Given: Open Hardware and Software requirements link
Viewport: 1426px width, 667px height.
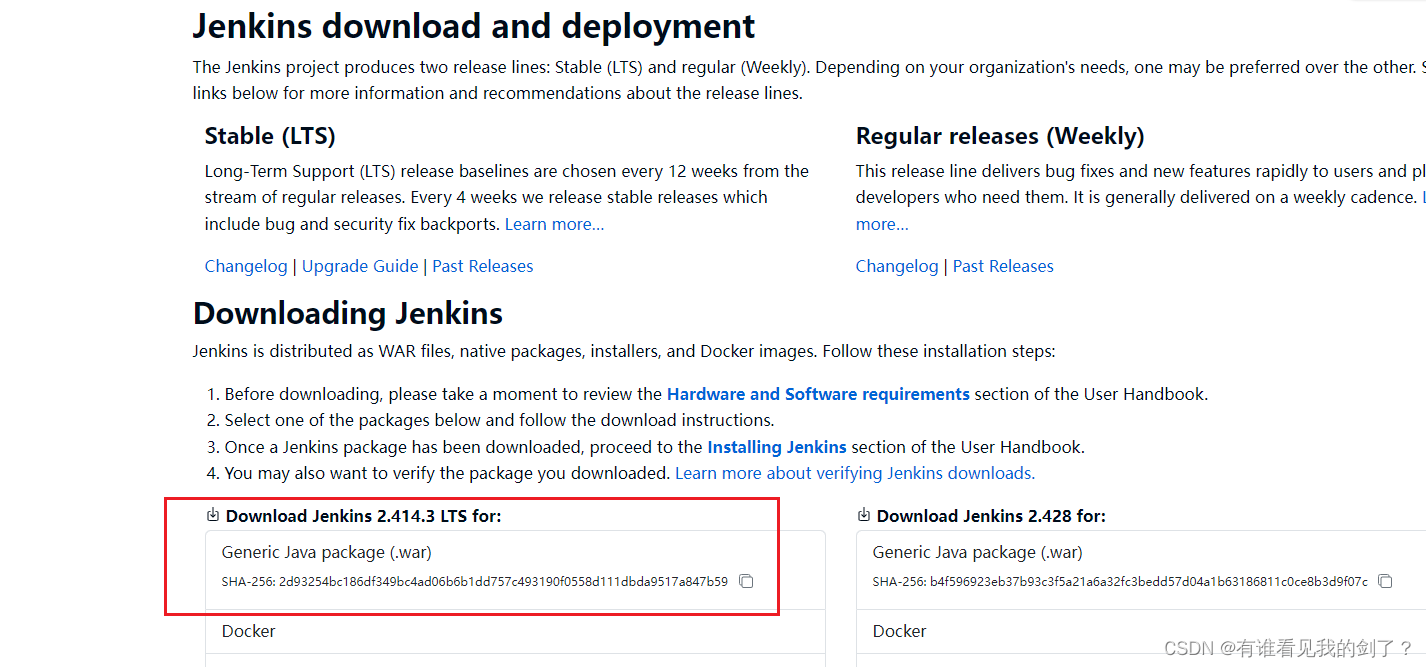Looking at the screenshot, I should pos(818,394).
